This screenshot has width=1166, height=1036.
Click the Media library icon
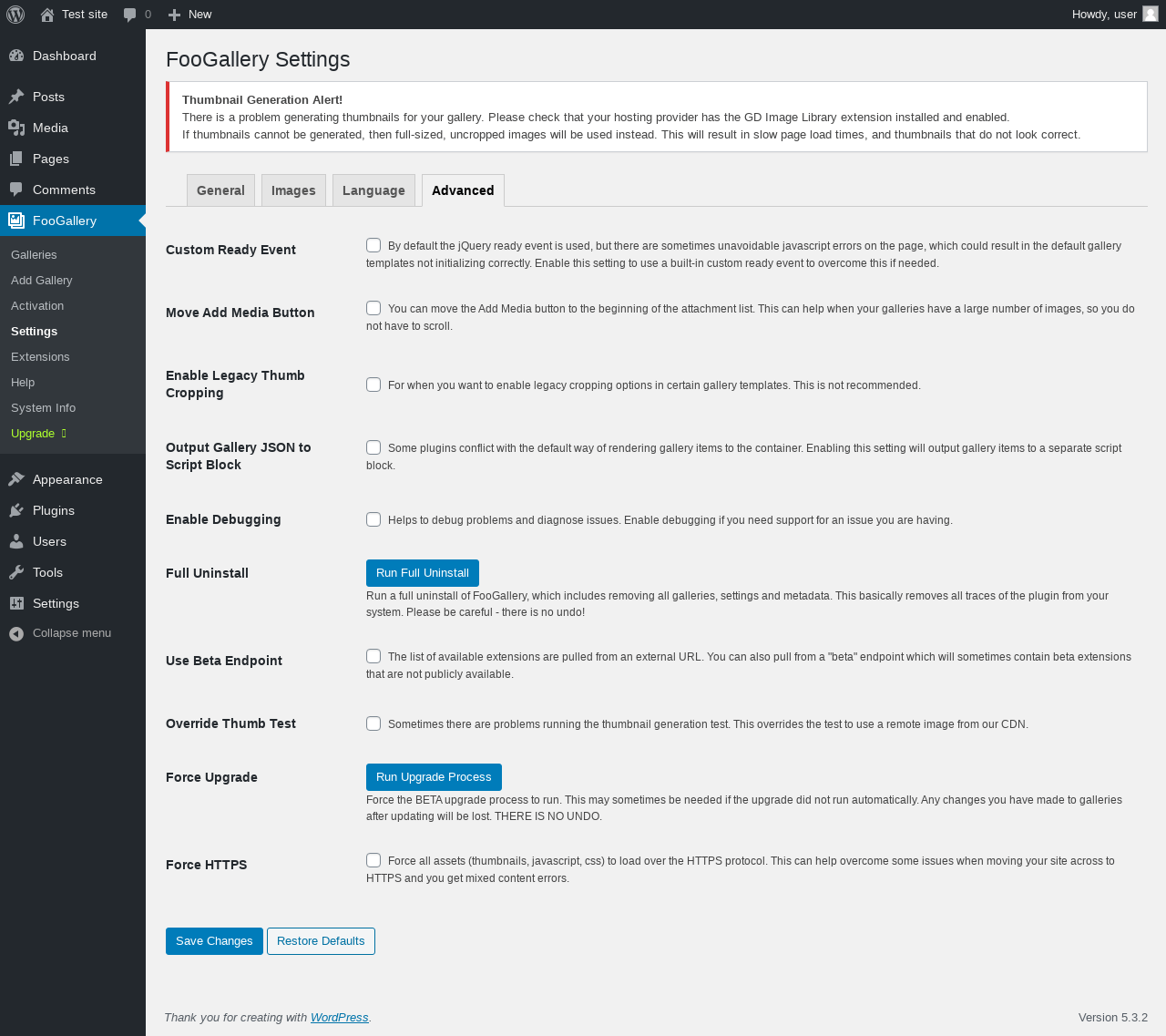point(16,128)
